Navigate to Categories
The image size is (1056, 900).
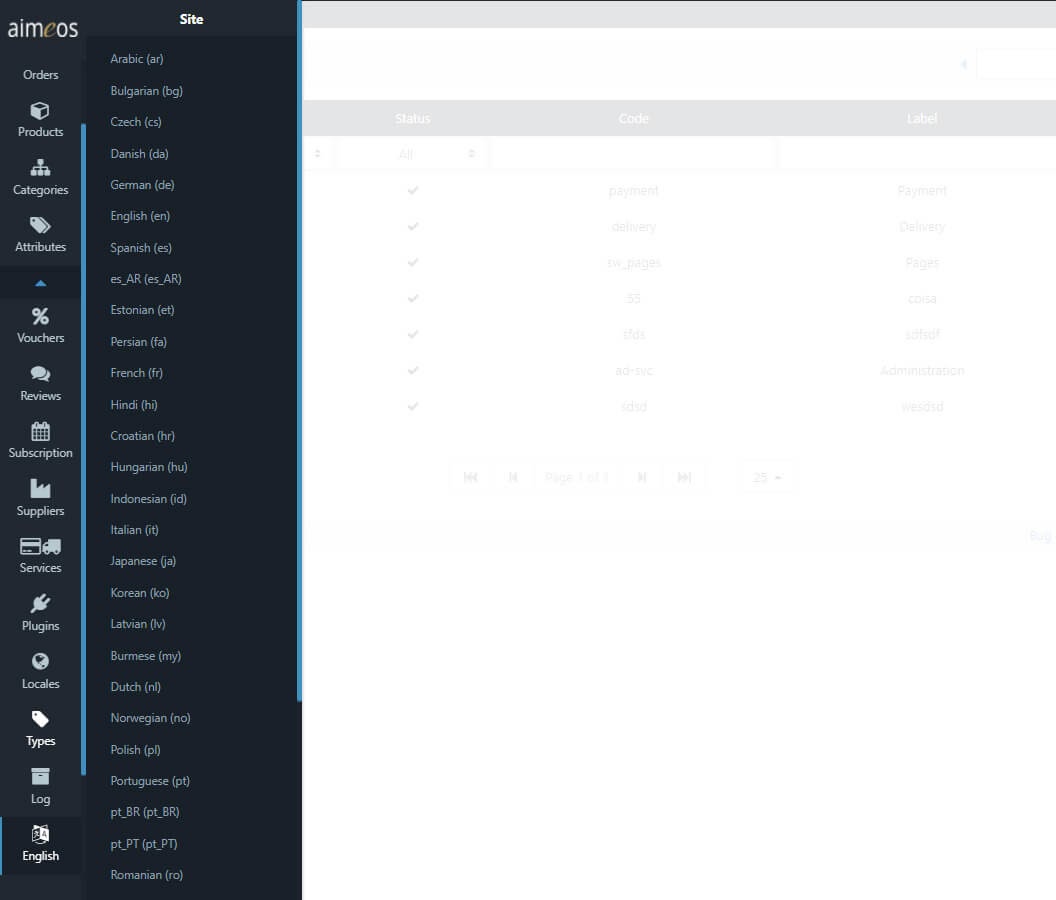[40, 177]
